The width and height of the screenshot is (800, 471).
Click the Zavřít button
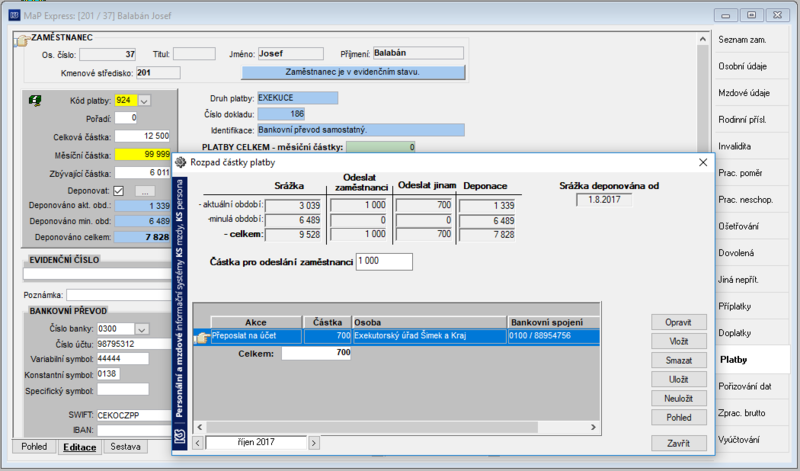pyautogui.click(x=679, y=443)
